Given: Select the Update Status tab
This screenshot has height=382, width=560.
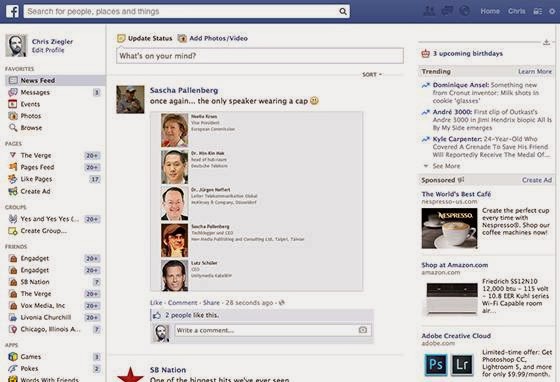Looking at the screenshot, I should tap(145, 38).
